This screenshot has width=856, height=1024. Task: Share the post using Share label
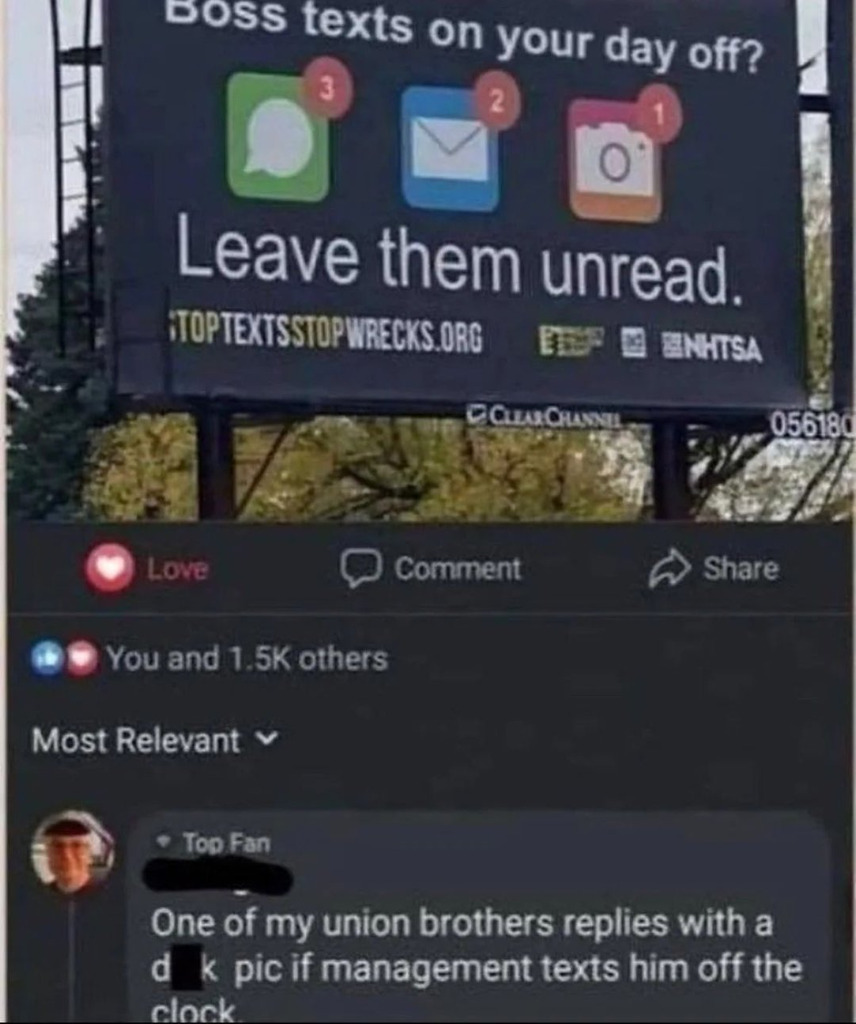741,568
